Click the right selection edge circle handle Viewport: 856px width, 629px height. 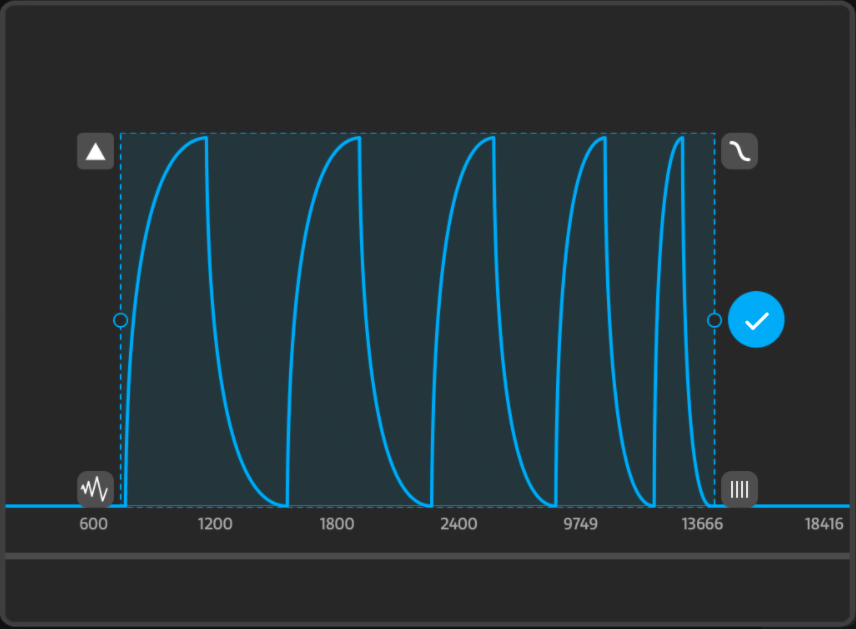[x=714, y=320]
